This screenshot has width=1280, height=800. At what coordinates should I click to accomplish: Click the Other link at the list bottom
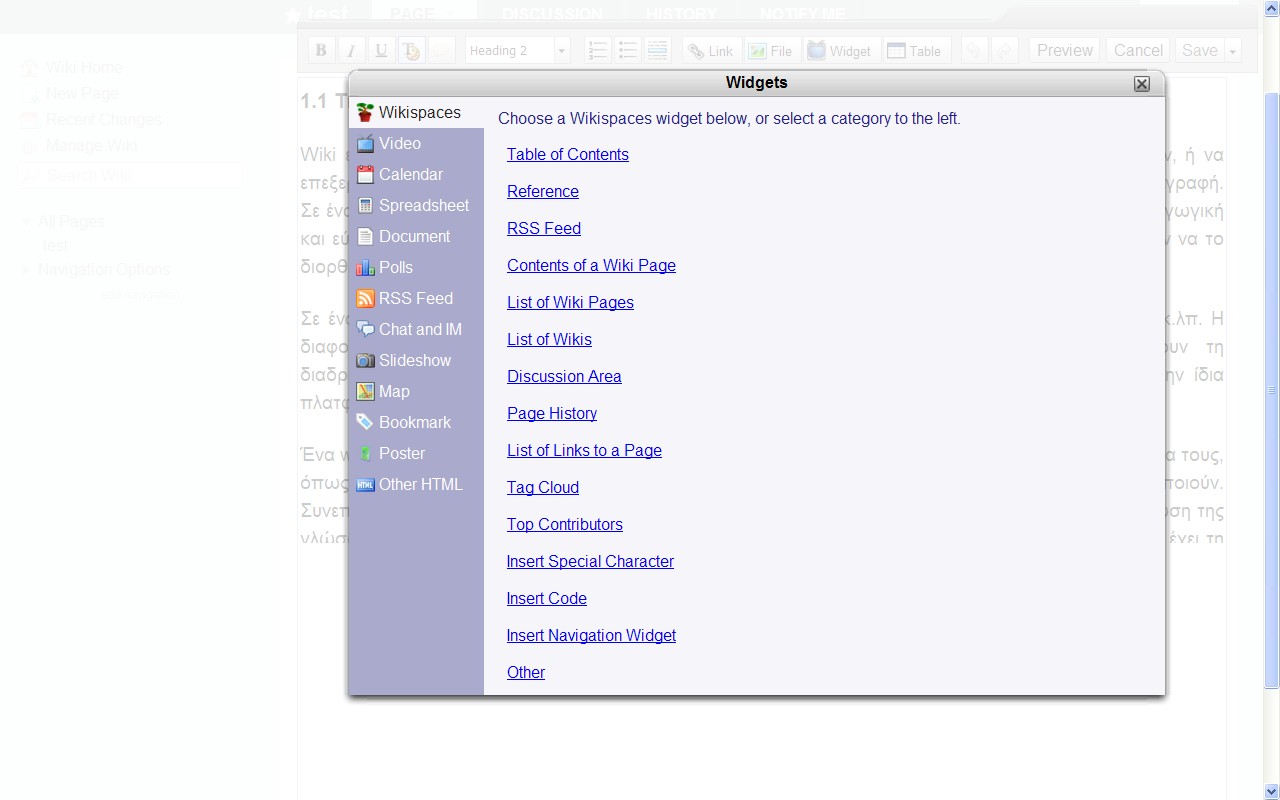pos(526,672)
